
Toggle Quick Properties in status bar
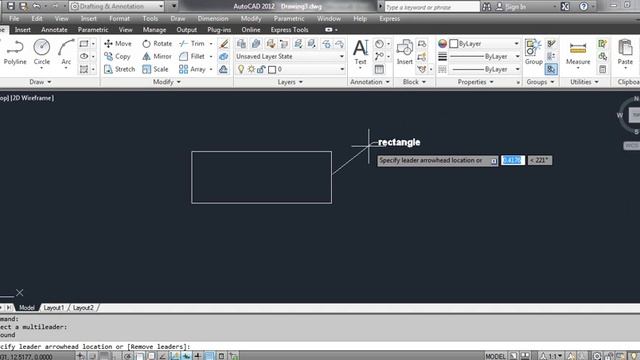tap(221, 356)
